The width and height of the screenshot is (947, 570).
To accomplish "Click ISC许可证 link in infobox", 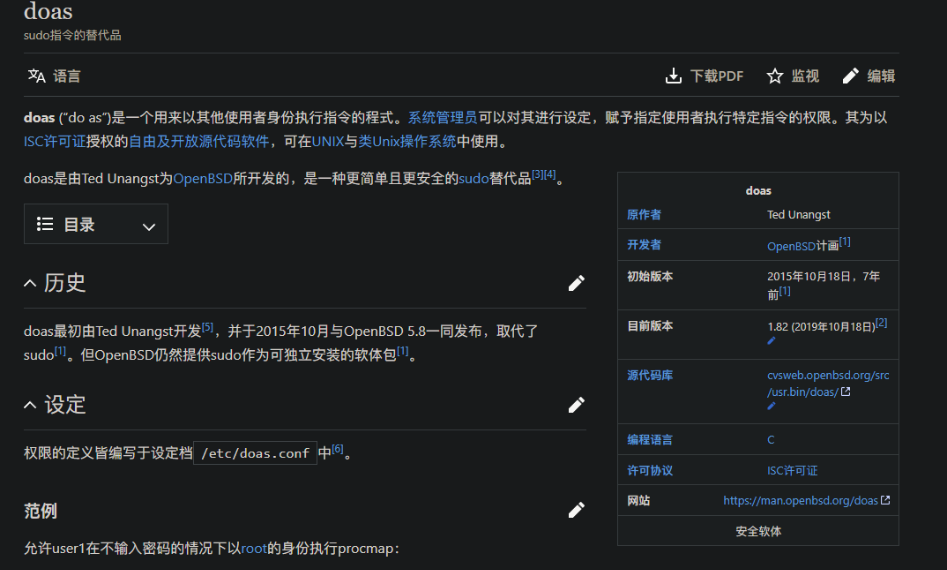I will point(792,470).
